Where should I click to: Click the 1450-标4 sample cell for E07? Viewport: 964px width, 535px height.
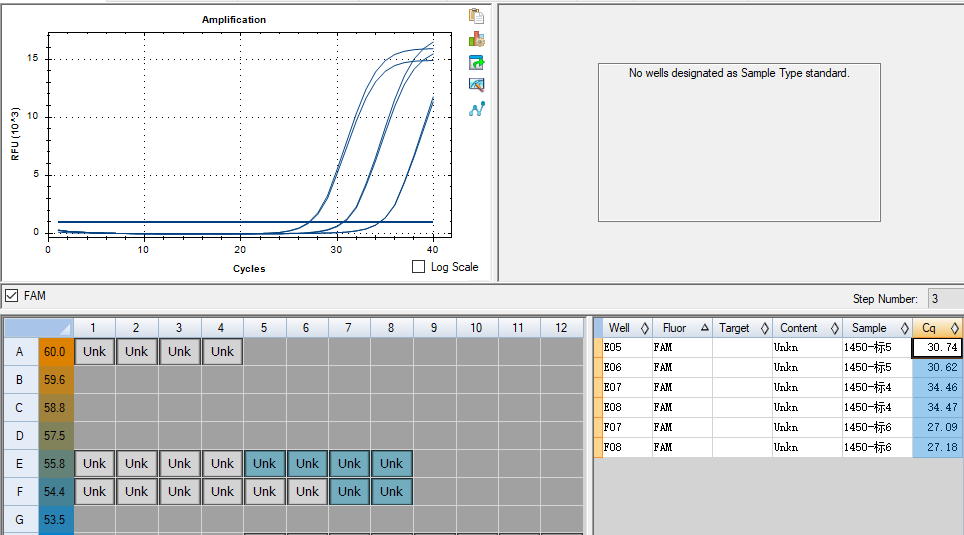pyautogui.click(x=877, y=387)
